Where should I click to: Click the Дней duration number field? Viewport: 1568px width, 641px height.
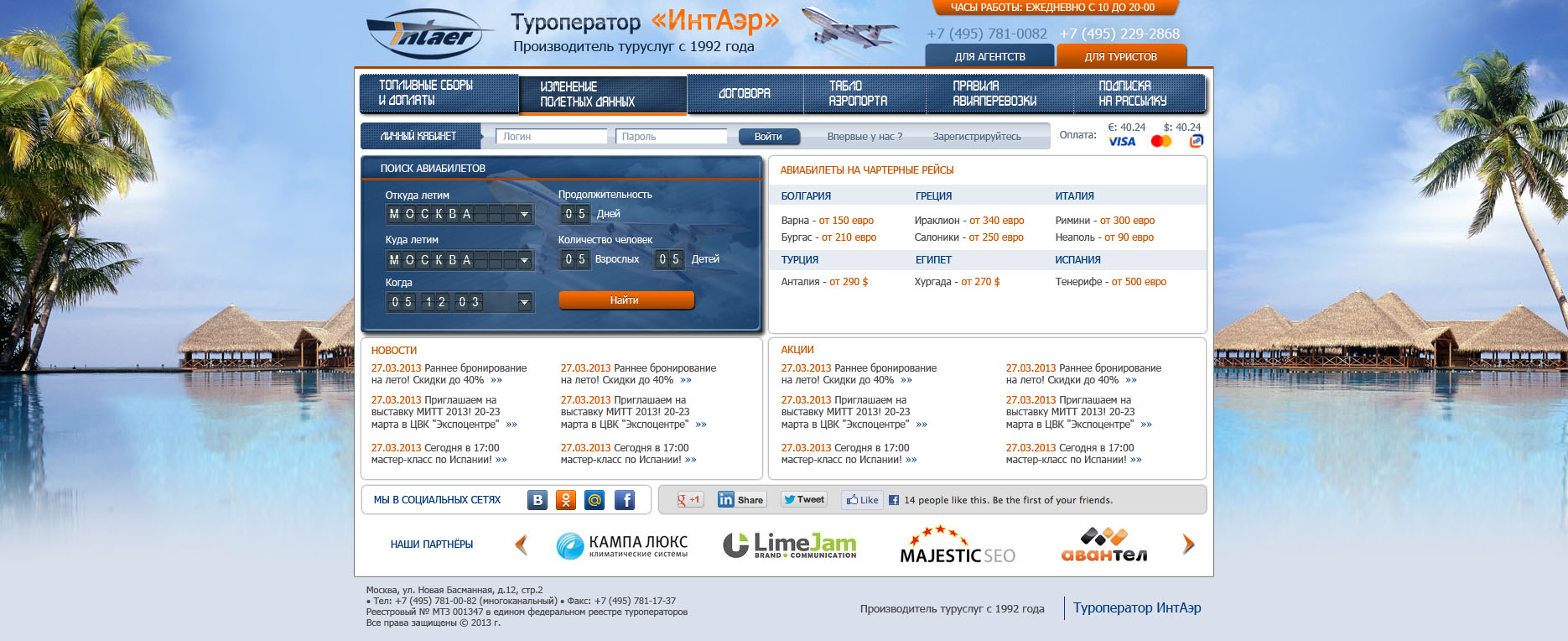pyautogui.click(x=575, y=214)
